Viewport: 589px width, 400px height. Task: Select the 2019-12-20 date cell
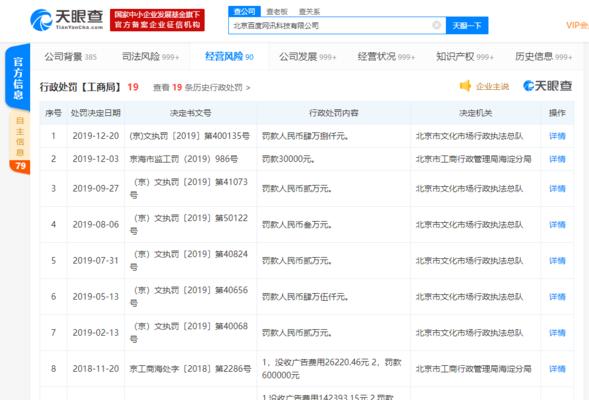click(96, 136)
